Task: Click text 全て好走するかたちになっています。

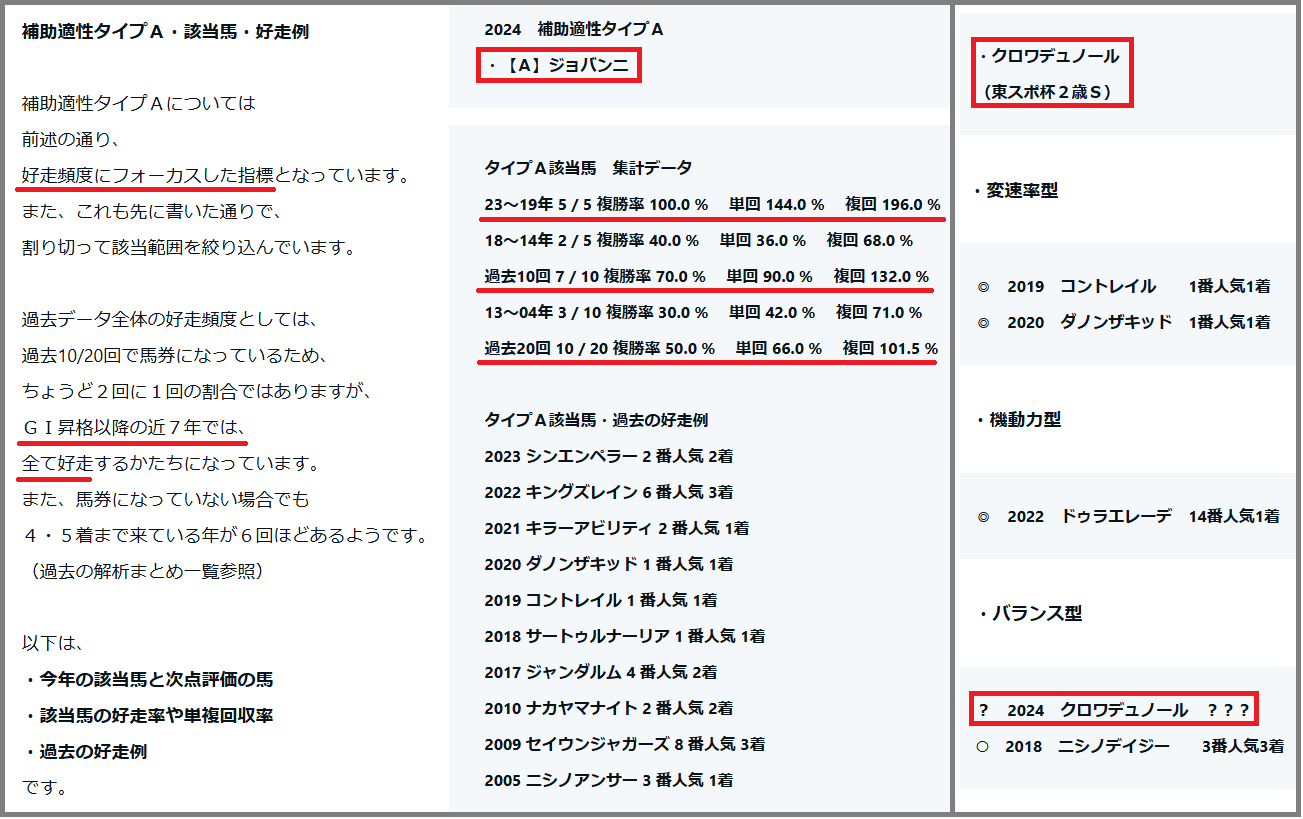Action: (x=170, y=464)
